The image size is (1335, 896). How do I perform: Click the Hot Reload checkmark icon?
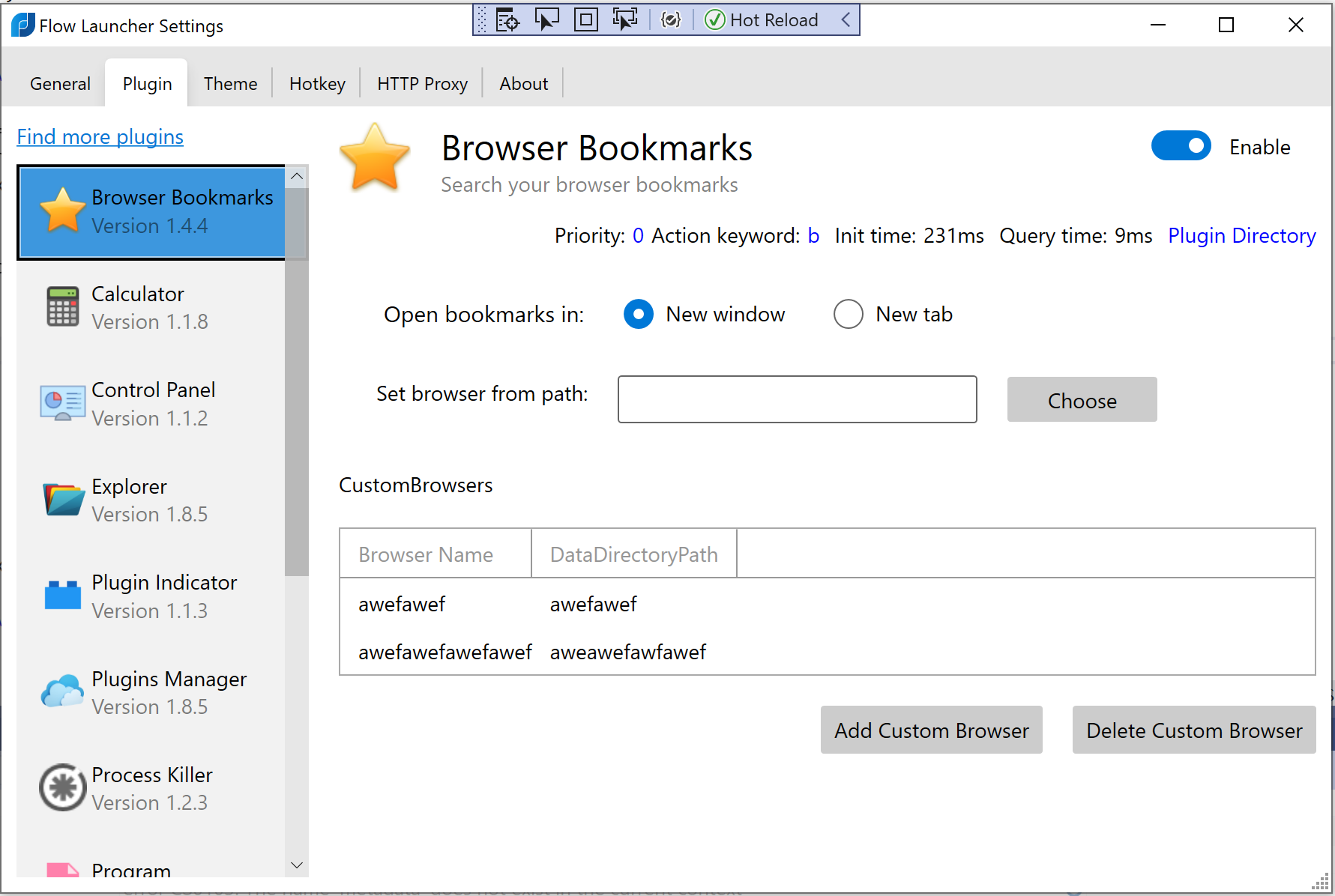(715, 20)
